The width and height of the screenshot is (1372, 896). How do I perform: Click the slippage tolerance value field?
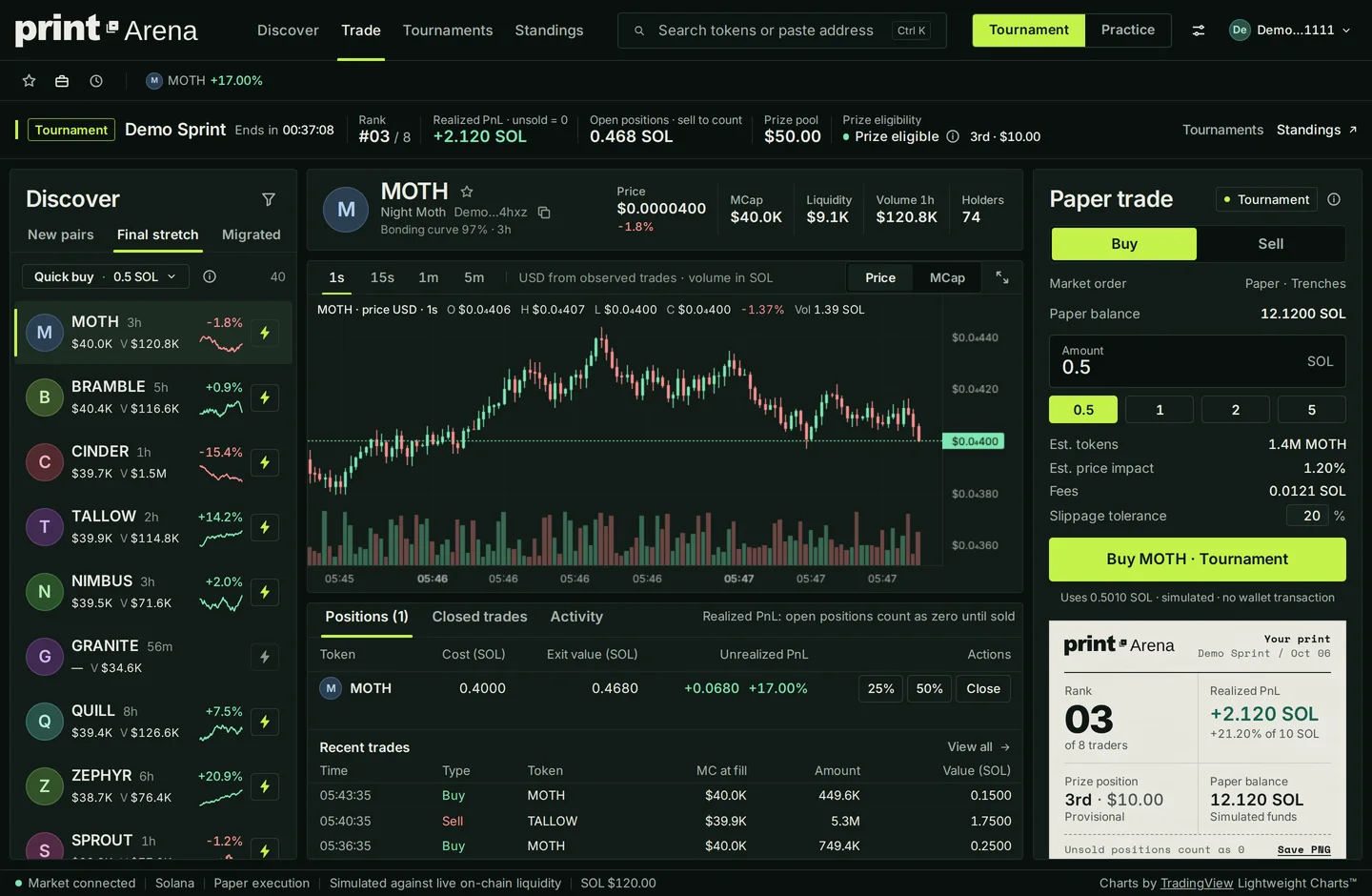[1307, 516]
